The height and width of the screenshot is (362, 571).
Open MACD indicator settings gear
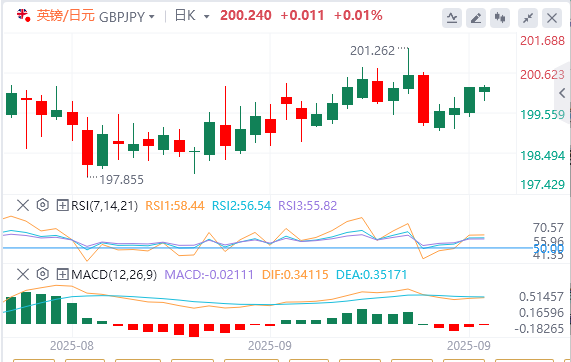[43, 274]
